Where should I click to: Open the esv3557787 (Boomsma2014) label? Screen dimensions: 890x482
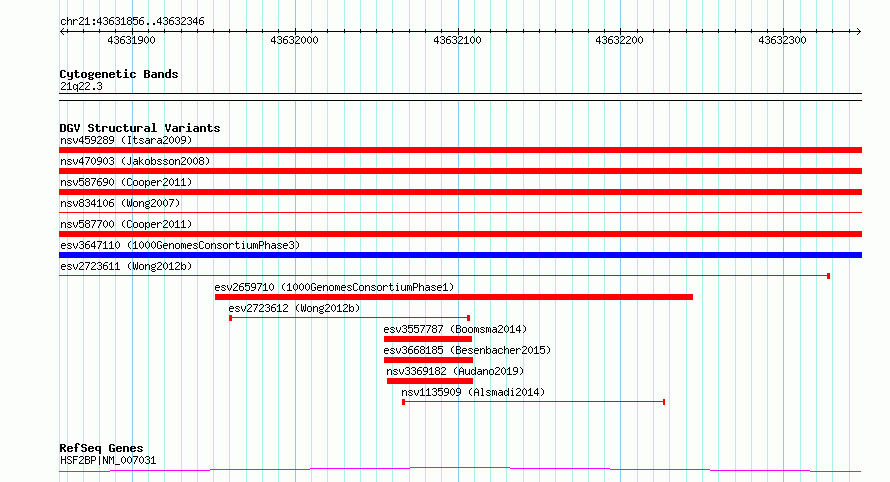point(455,329)
